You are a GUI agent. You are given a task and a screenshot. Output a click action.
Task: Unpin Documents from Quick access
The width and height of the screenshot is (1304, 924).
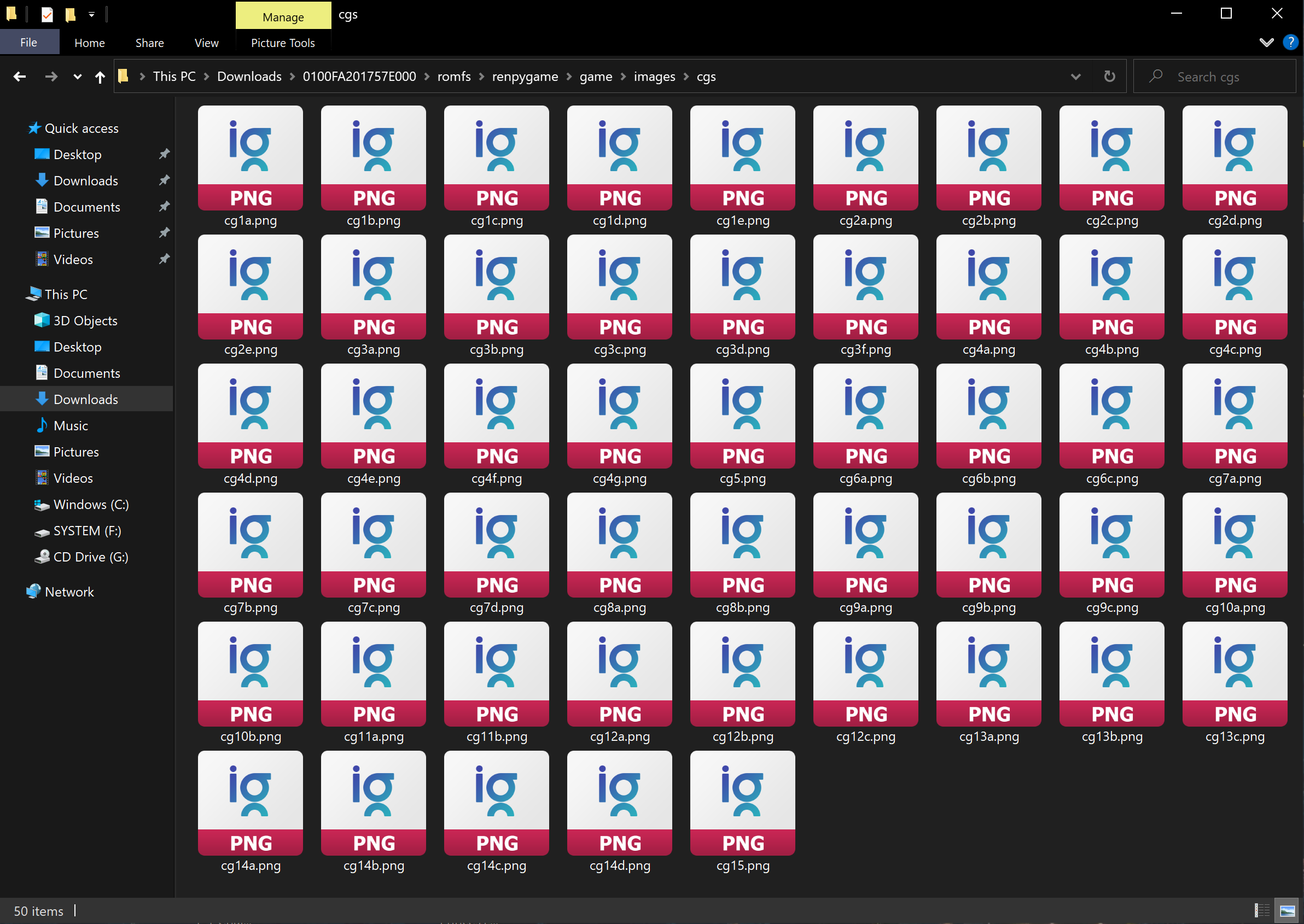point(164,207)
